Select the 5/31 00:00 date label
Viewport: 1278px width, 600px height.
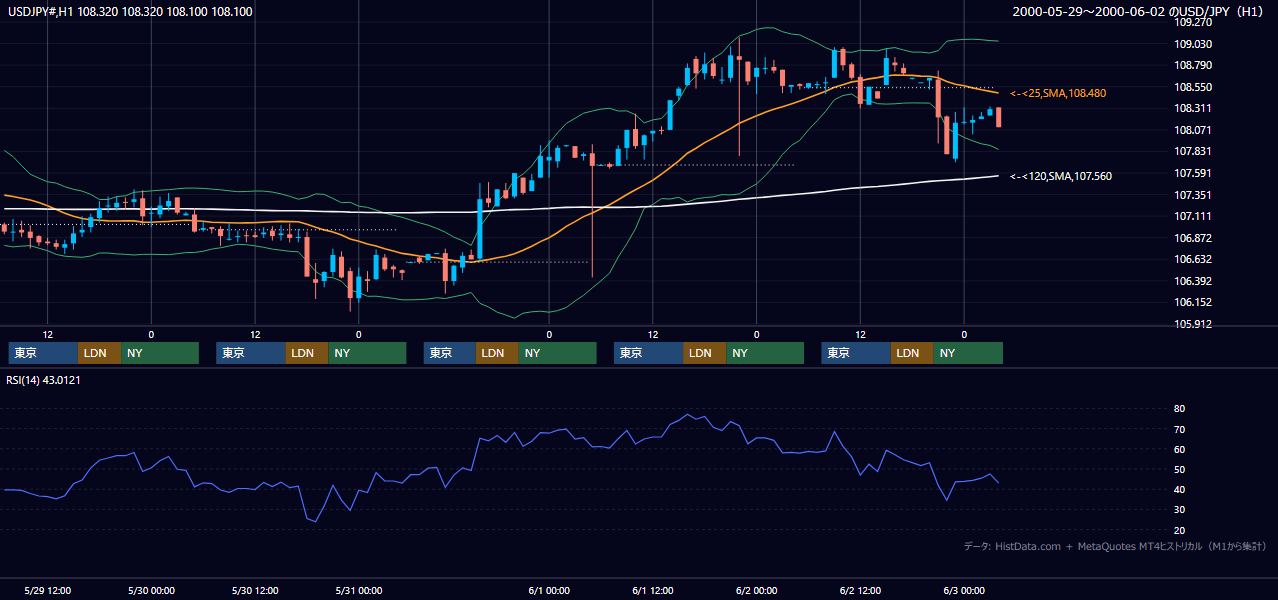pos(359,590)
